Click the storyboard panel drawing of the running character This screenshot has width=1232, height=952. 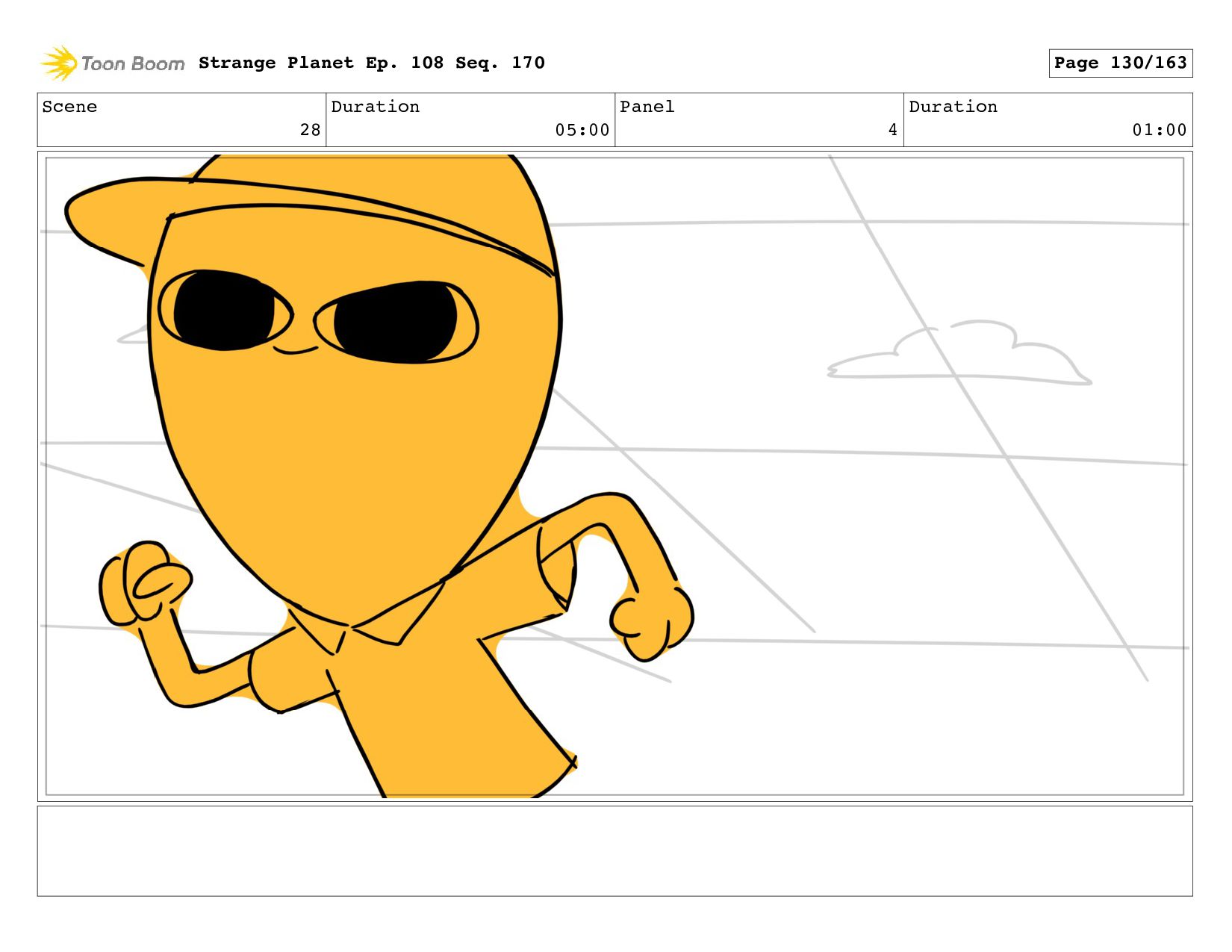(x=615, y=476)
